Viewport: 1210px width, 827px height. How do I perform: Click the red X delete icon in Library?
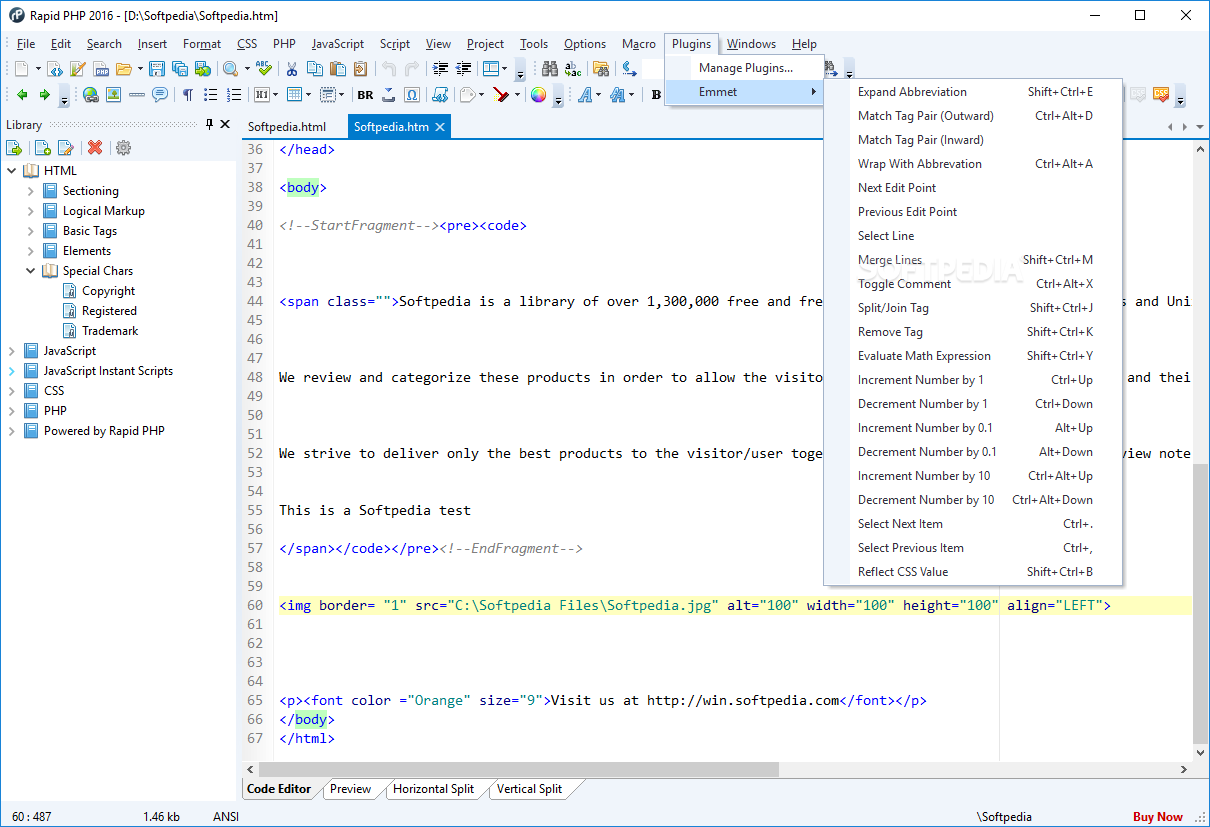pos(95,148)
